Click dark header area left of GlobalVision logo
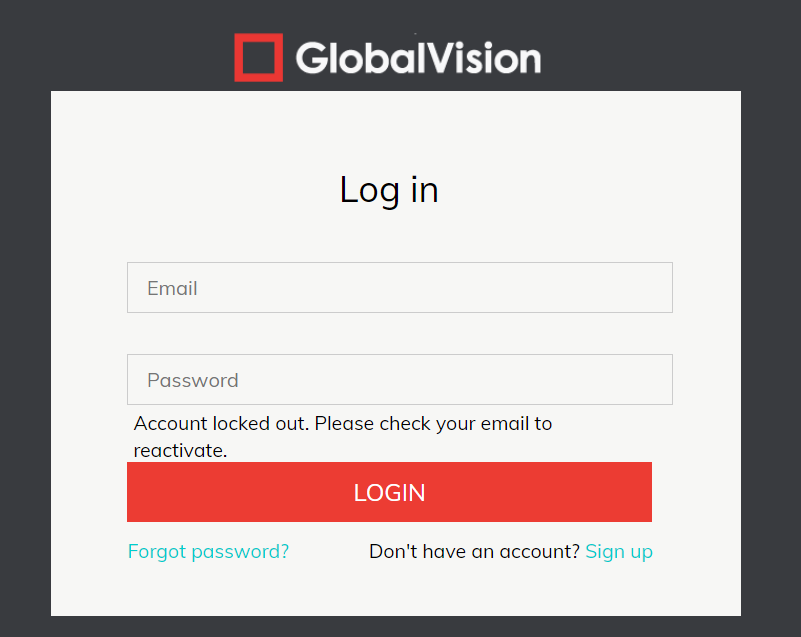The height and width of the screenshot is (637, 801). pyautogui.click(x=120, y=50)
